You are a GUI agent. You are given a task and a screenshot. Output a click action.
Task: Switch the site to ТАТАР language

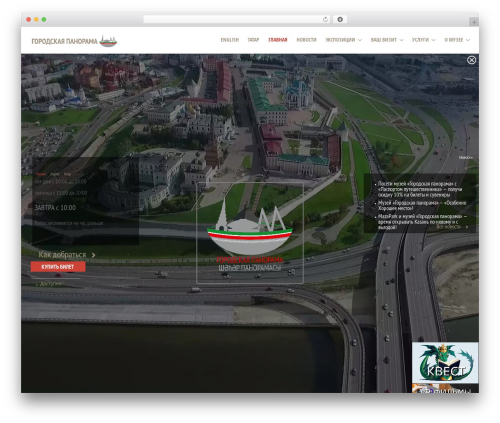pyautogui.click(x=253, y=40)
